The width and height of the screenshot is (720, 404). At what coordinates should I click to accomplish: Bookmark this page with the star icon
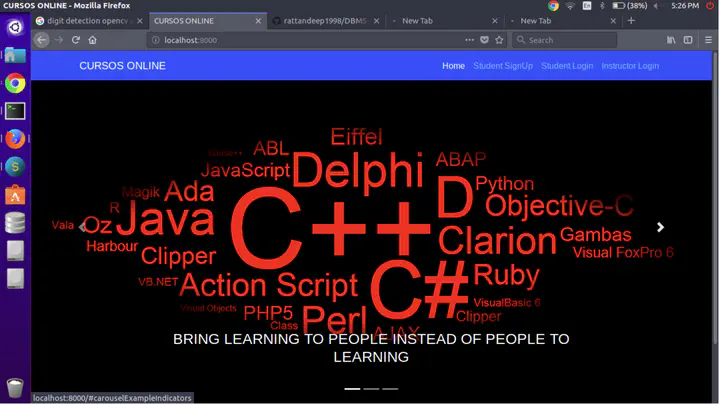tap(499, 40)
